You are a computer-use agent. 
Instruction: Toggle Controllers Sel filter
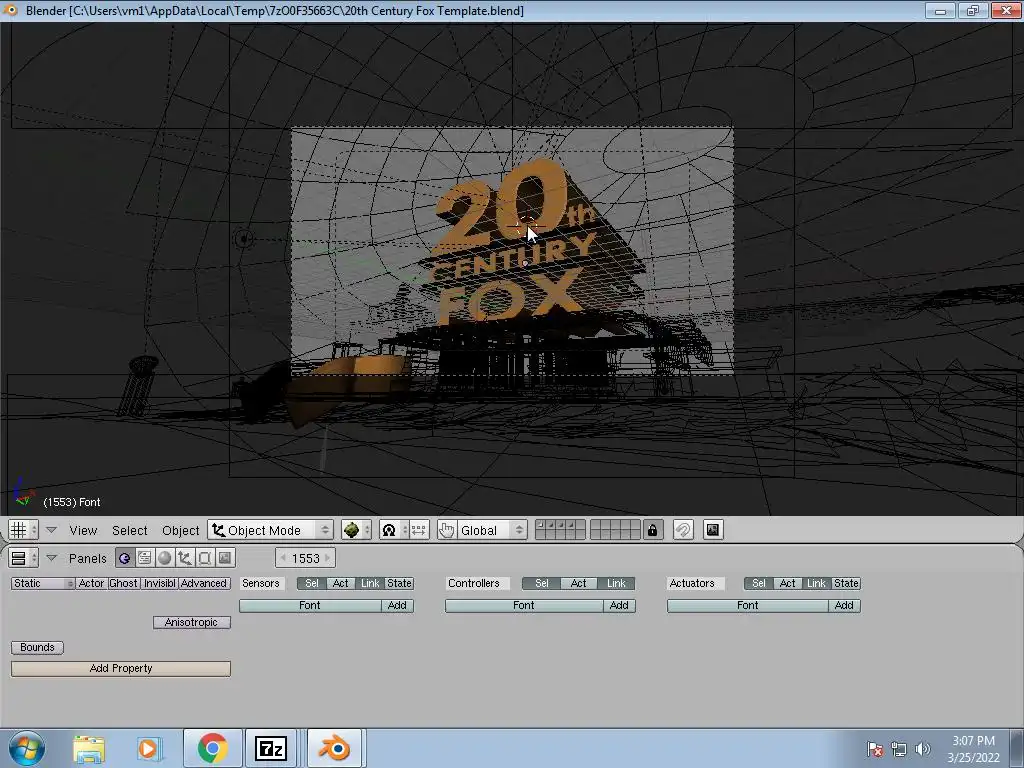point(541,583)
